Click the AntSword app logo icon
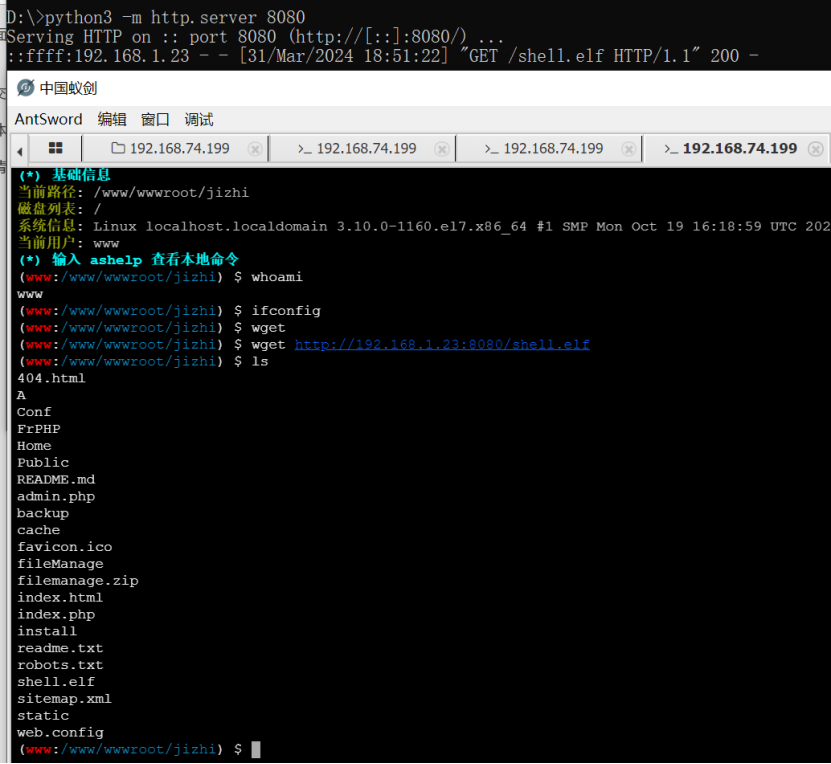 [x=25, y=88]
